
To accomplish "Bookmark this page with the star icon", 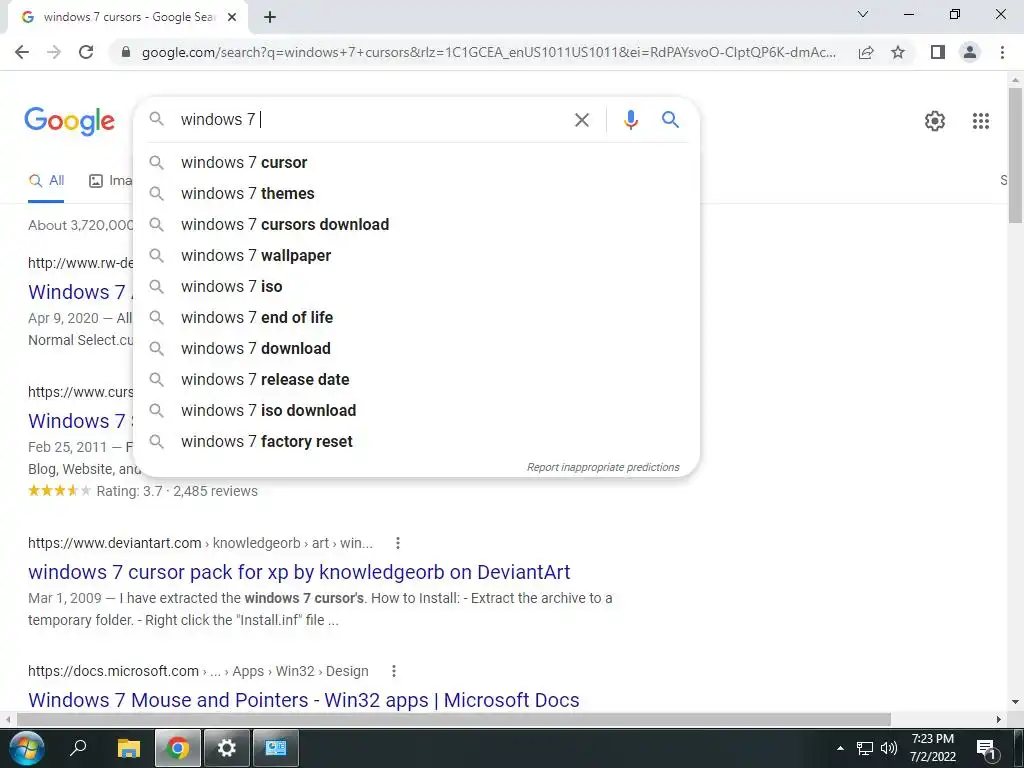I will (898, 52).
